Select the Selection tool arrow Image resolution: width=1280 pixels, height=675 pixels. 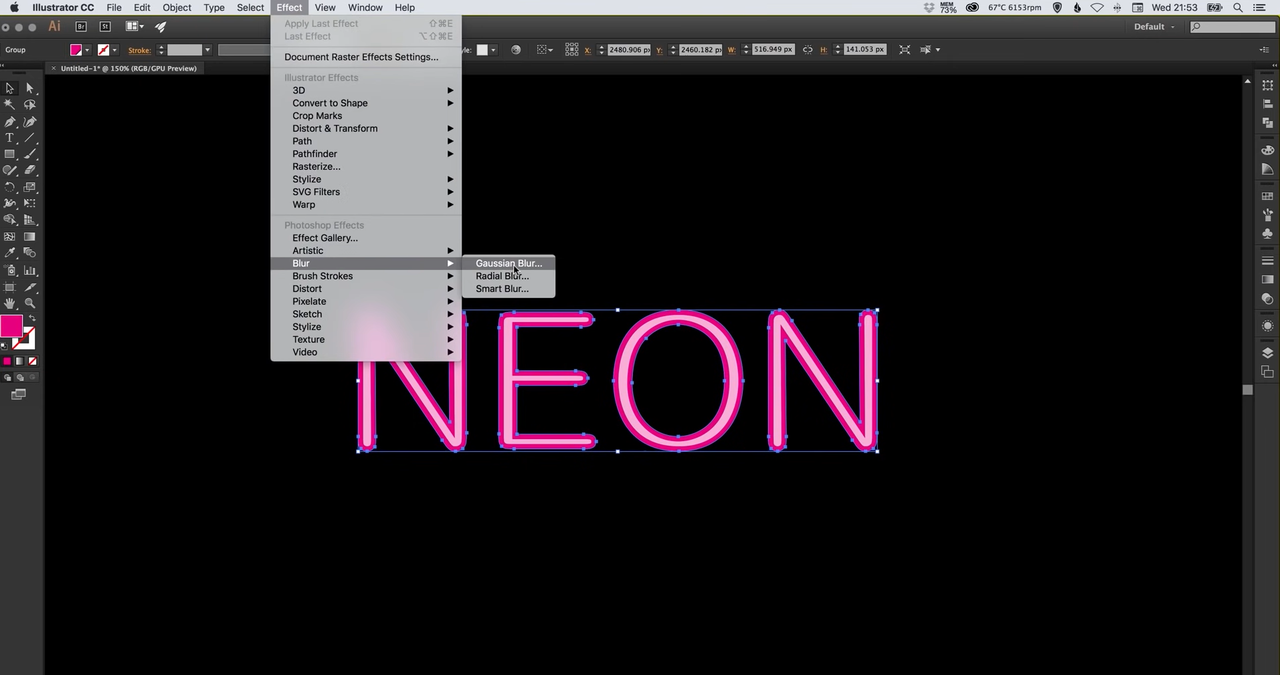[10, 88]
